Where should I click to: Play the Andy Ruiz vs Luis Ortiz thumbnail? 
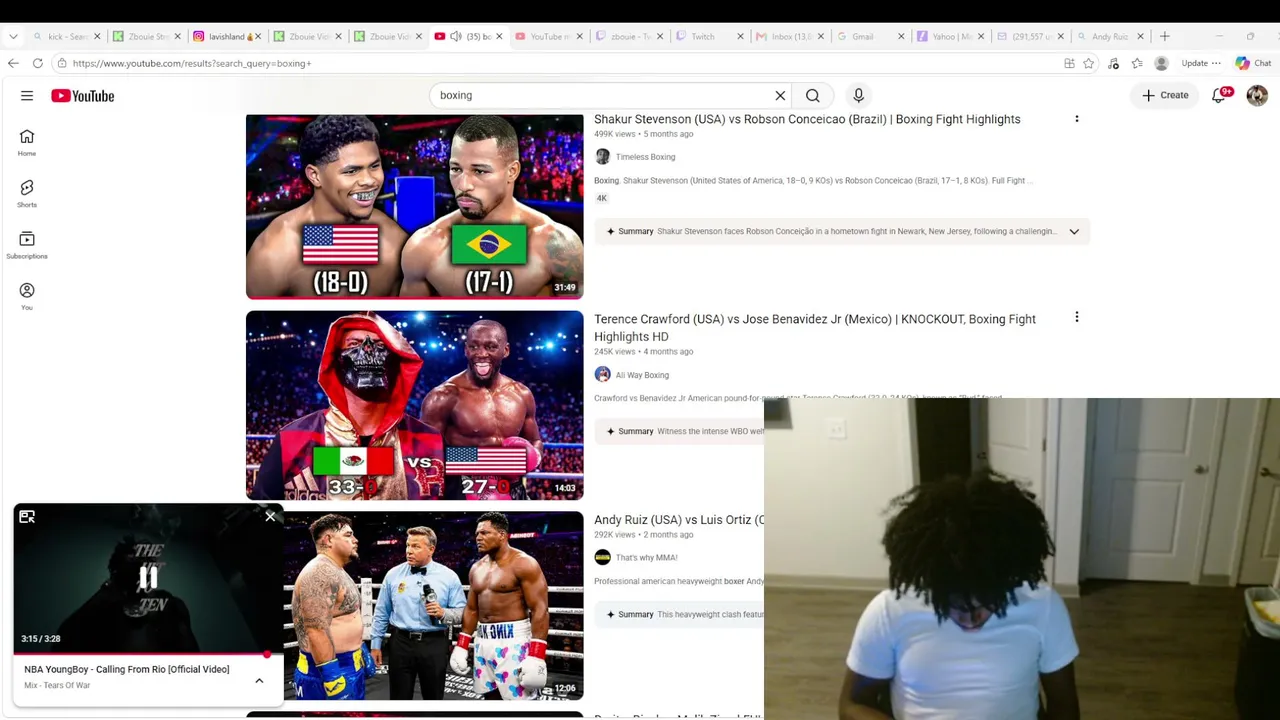pyautogui.click(x=433, y=606)
